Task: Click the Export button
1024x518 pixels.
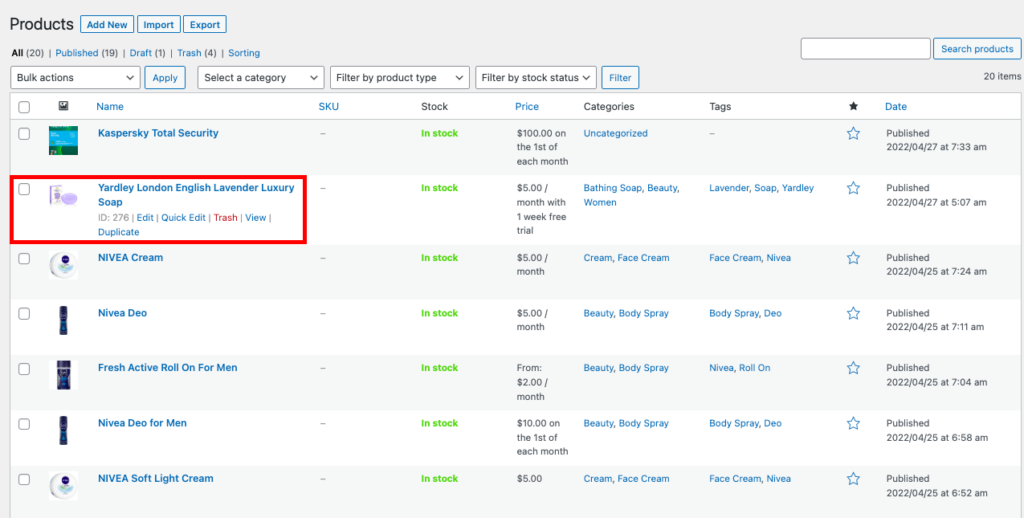Action: click(205, 25)
